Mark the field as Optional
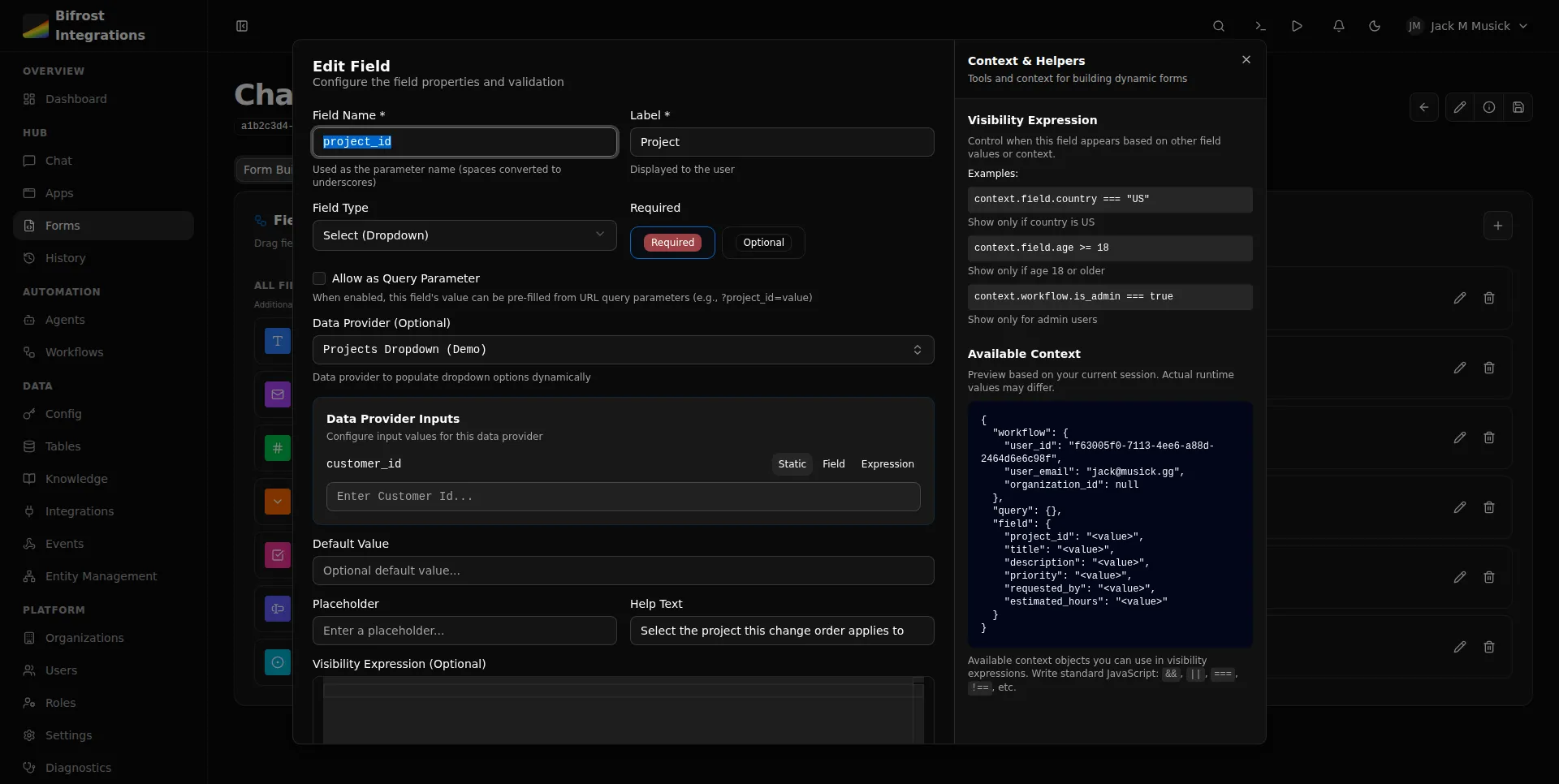The width and height of the screenshot is (1559, 784). coord(762,243)
